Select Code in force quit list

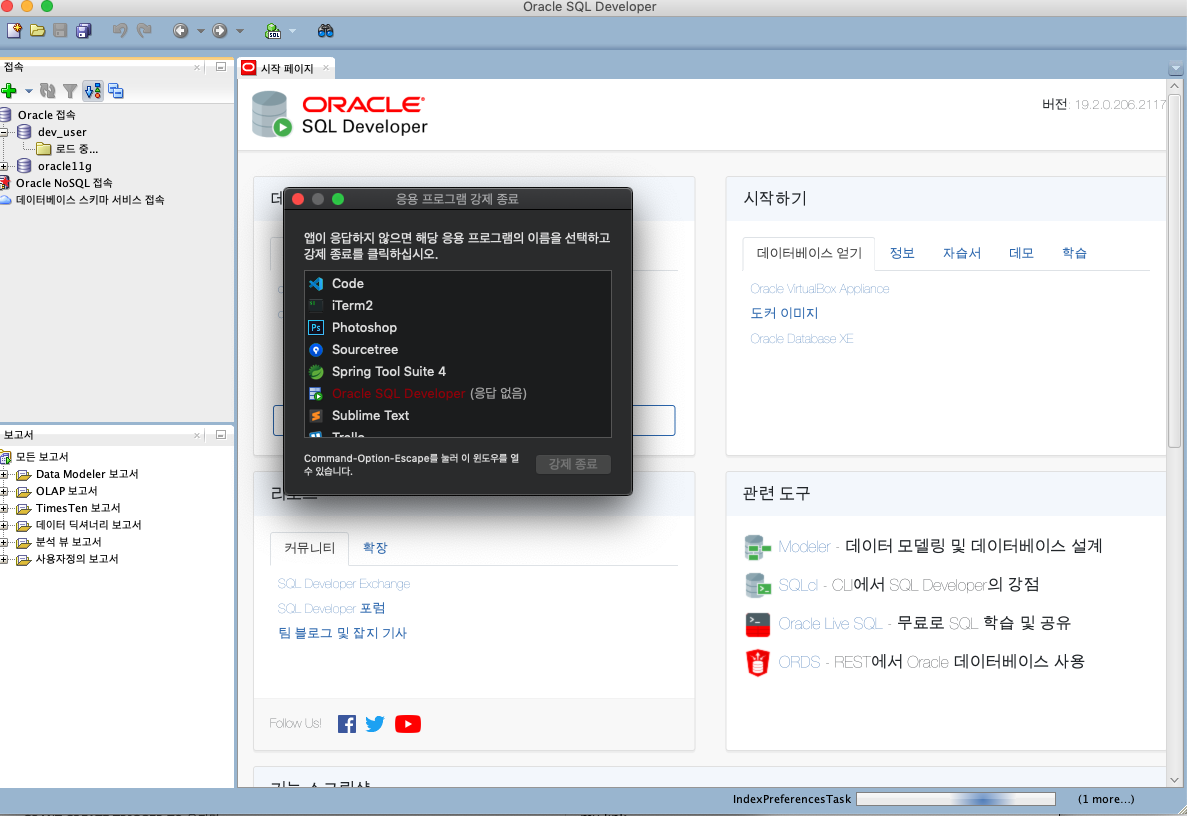pos(458,283)
